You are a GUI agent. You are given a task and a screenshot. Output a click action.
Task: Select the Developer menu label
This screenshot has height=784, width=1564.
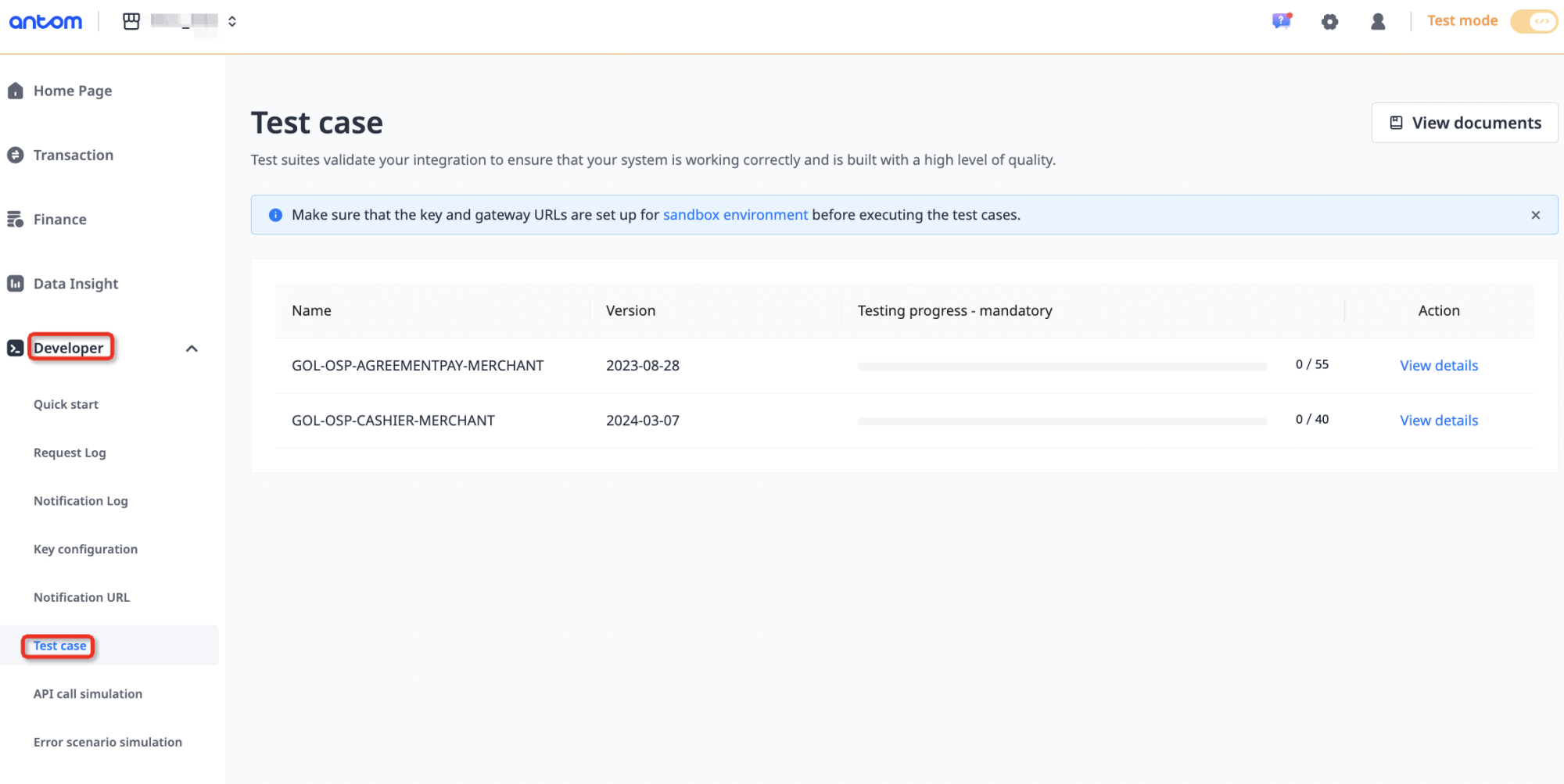click(69, 348)
